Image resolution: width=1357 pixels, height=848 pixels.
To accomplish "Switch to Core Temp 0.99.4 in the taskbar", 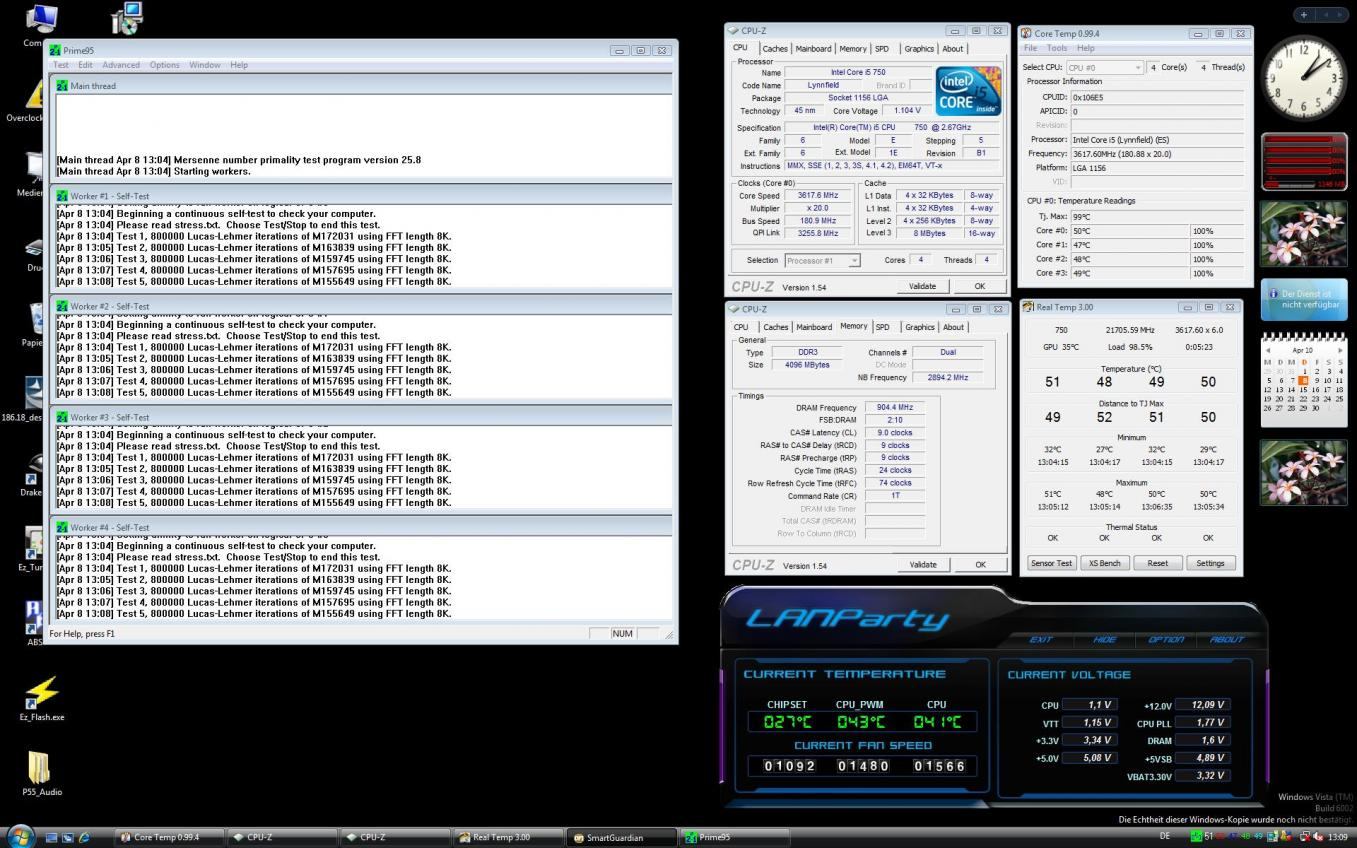I will pyautogui.click(x=169, y=837).
